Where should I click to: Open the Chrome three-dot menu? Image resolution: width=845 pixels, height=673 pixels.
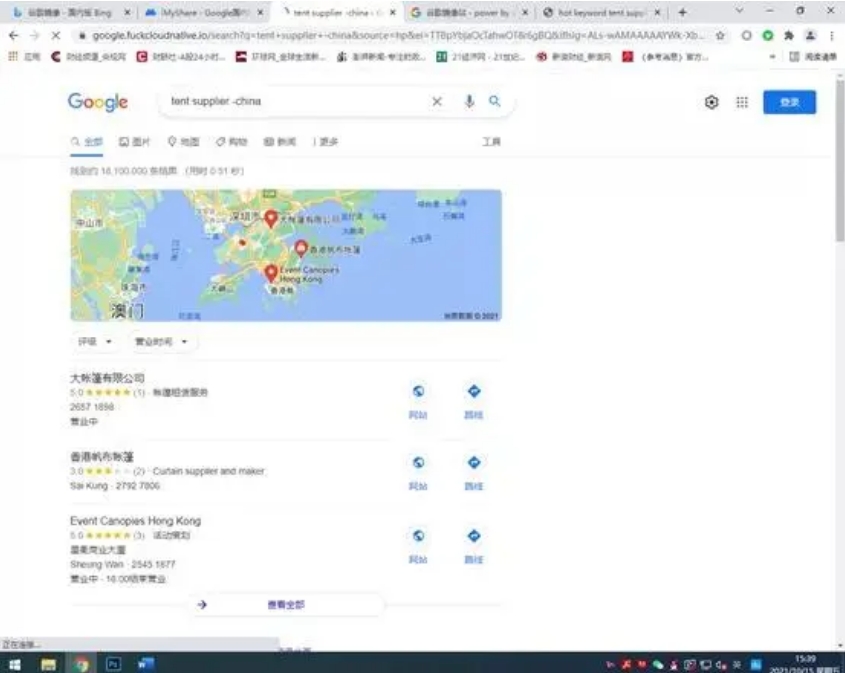pyautogui.click(x=832, y=36)
